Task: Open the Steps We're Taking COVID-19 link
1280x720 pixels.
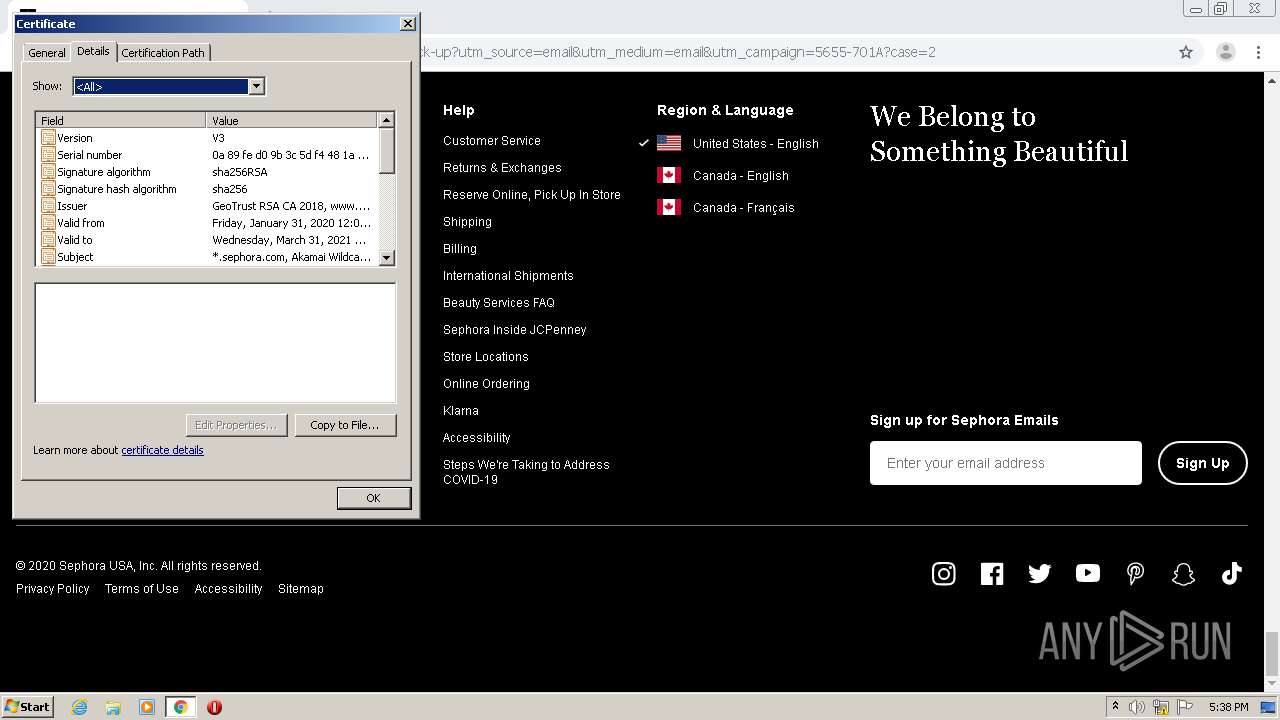Action: pos(526,472)
